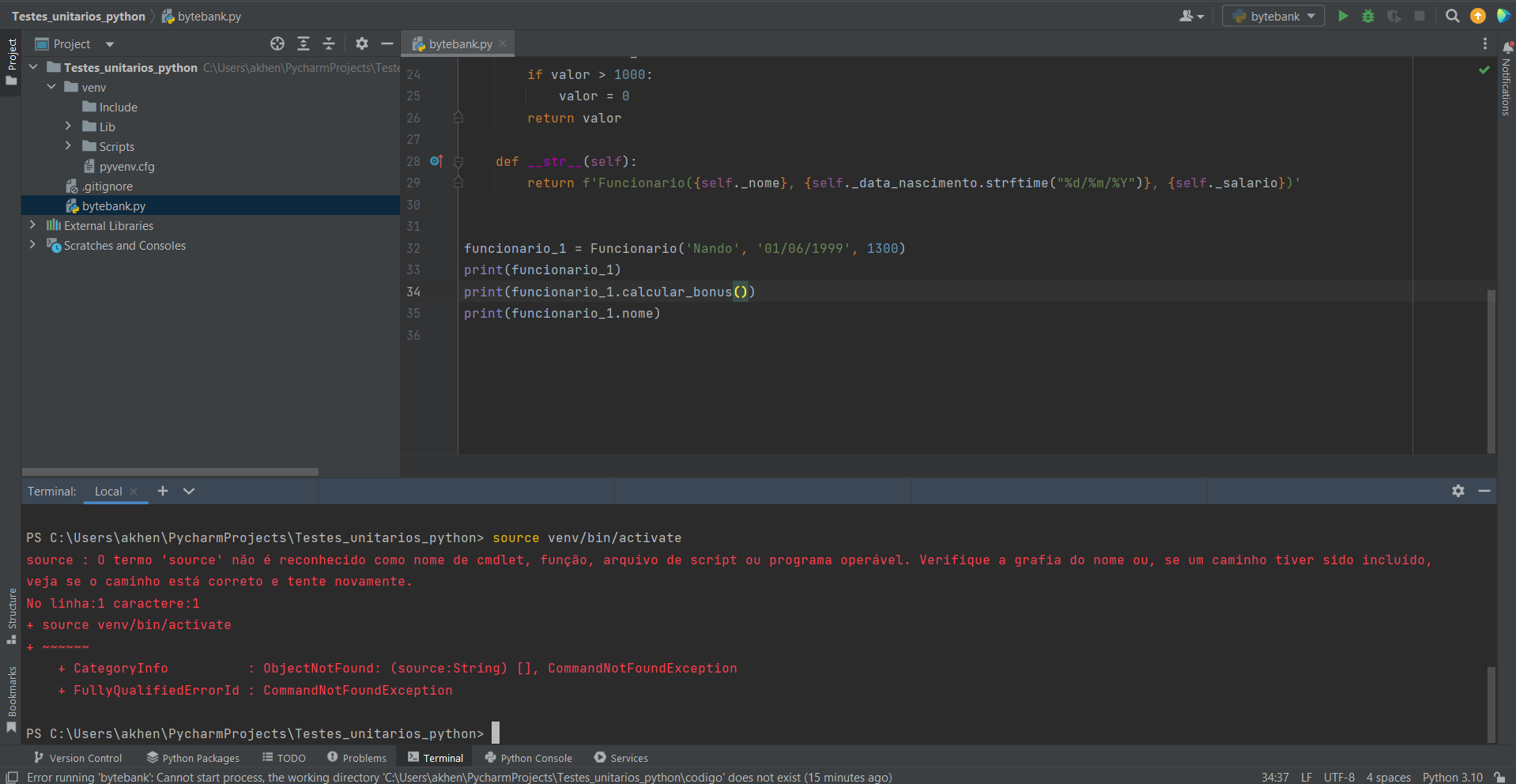Open IDE updates icon
The width and height of the screenshot is (1516, 784).
(1477, 16)
